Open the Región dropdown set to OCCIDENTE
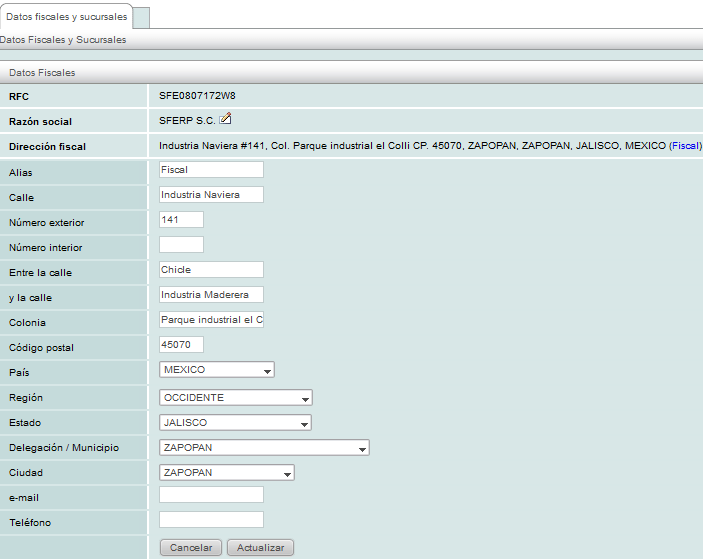The width and height of the screenshot is (703, 559). [x=236, y=398]
